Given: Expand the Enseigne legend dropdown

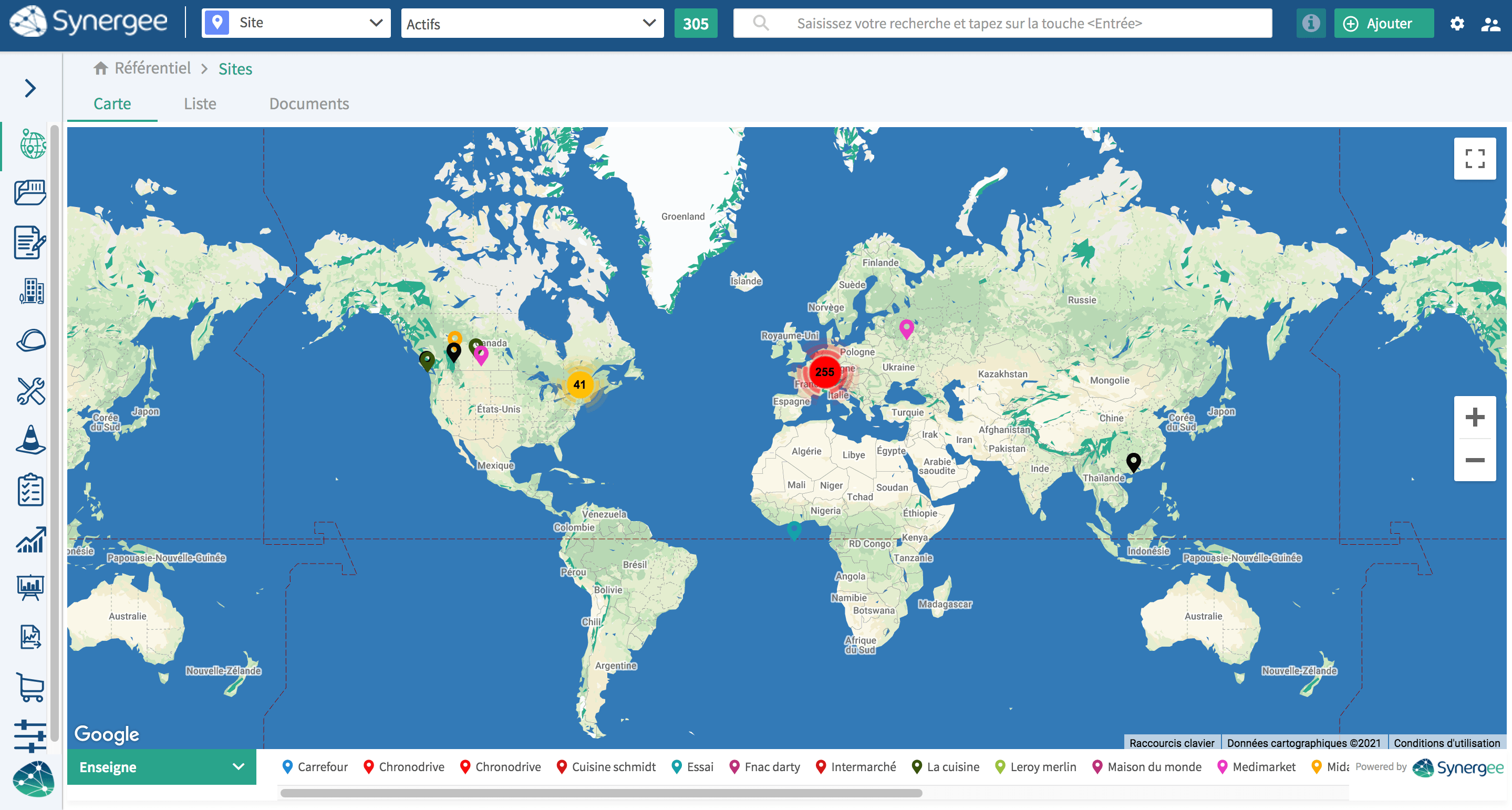Looking at the screenshot, I should click(161, 766).
